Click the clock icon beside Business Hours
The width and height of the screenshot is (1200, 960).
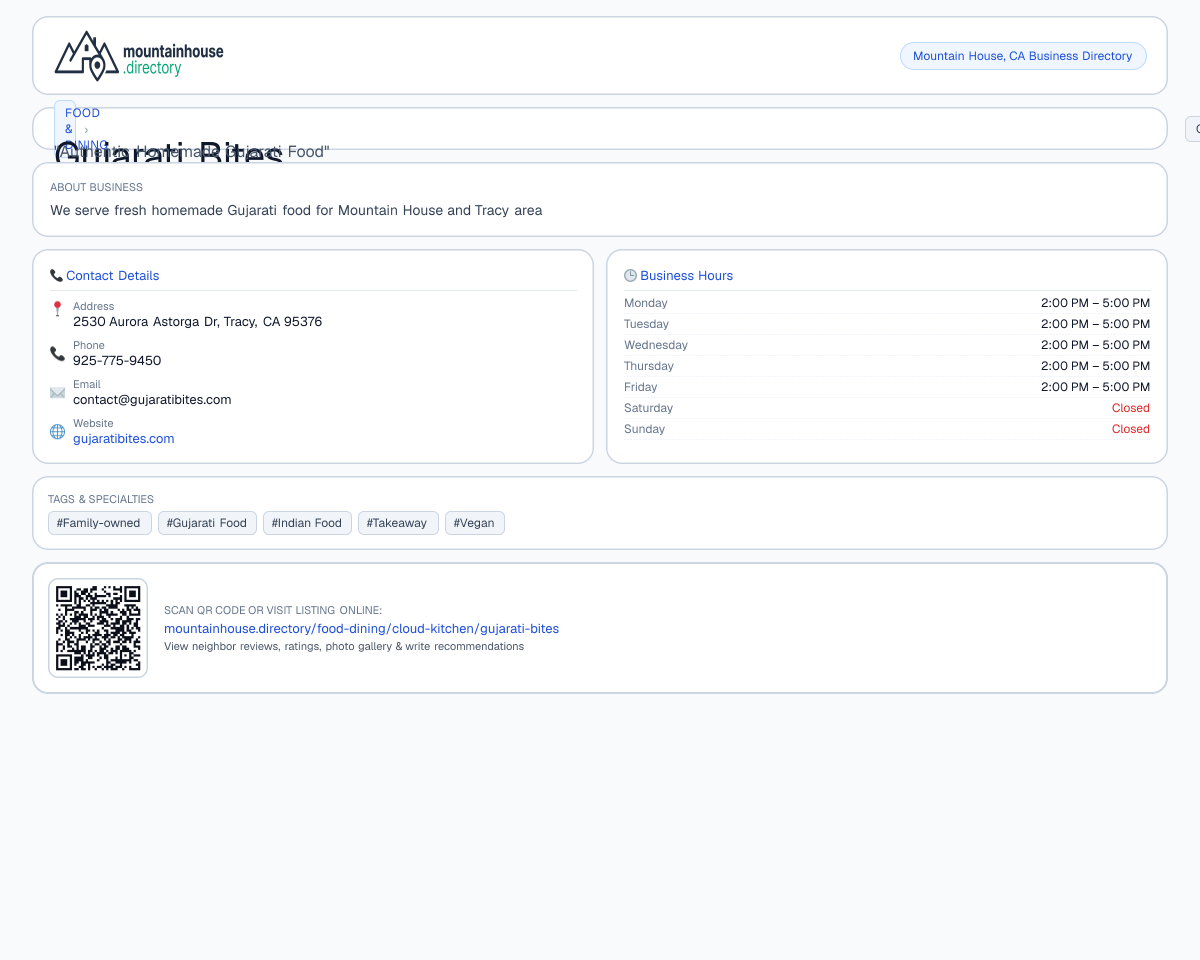pos(630,276)
